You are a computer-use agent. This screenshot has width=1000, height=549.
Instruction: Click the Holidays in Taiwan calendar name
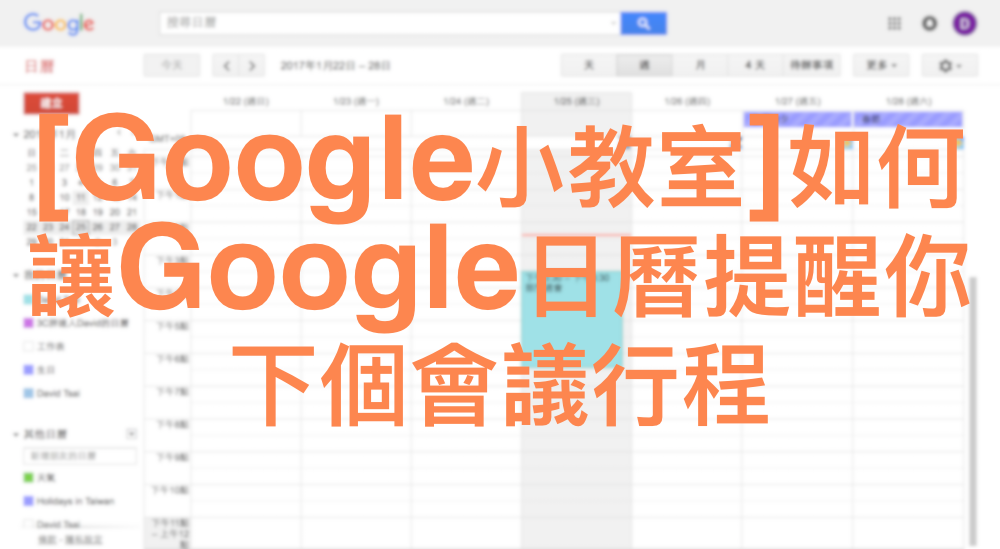pyautogui.click(x=75, y=501)
